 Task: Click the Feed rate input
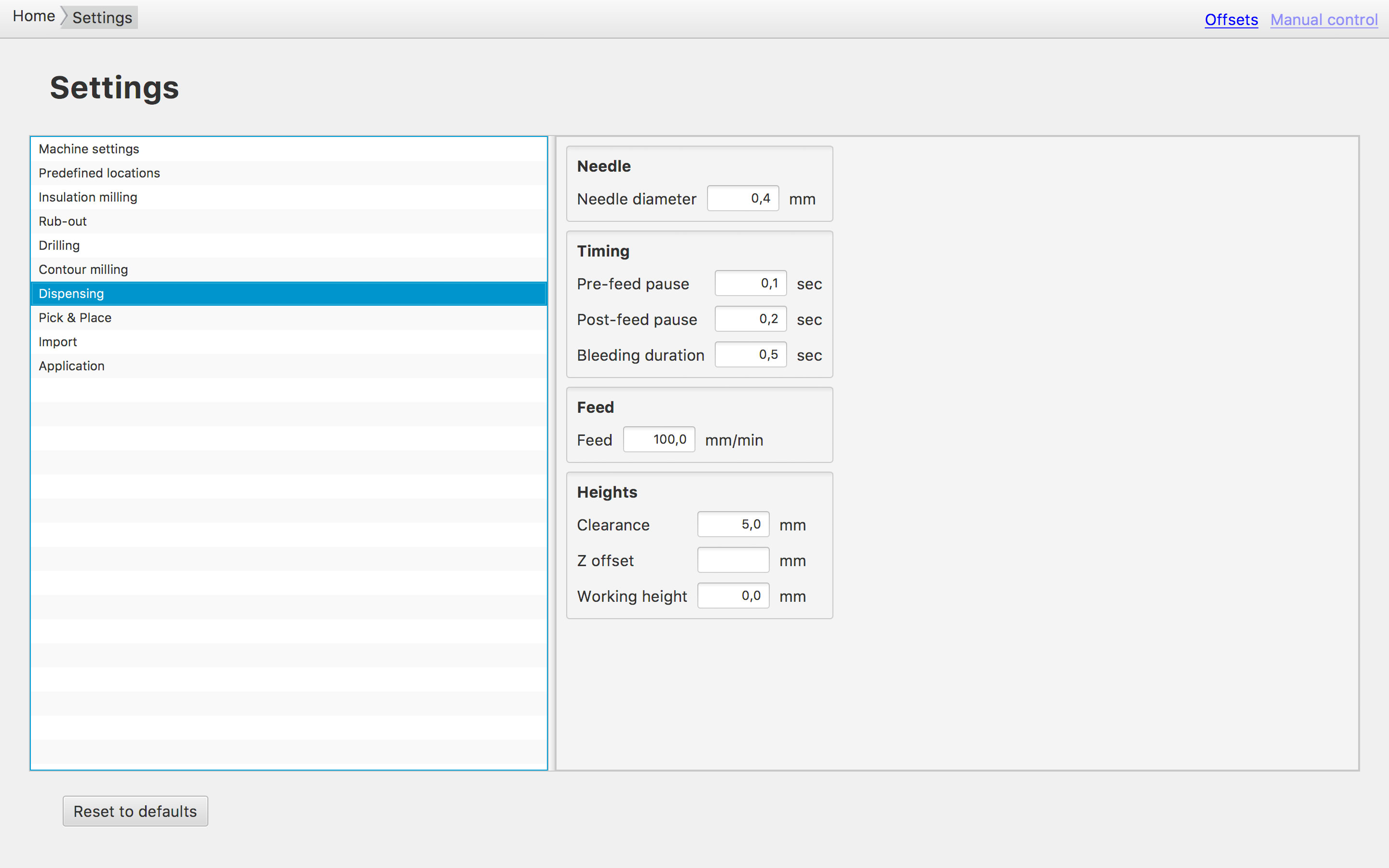[x=659, y=440]
